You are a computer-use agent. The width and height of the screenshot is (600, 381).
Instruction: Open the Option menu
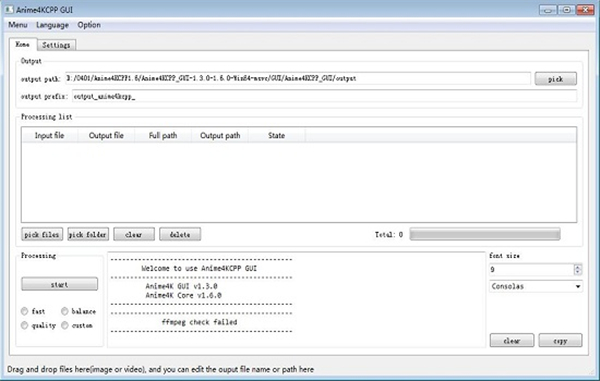click(x=89, y=25)
